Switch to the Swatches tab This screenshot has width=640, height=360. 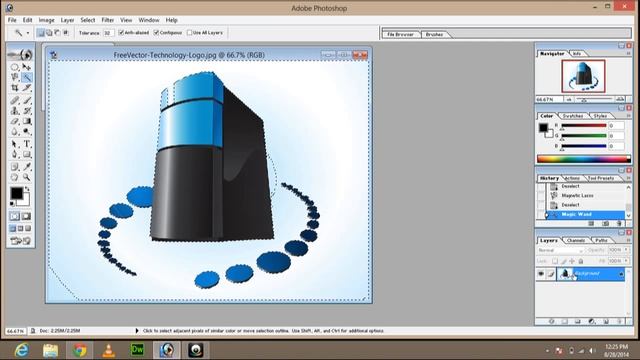click(573, 116)
